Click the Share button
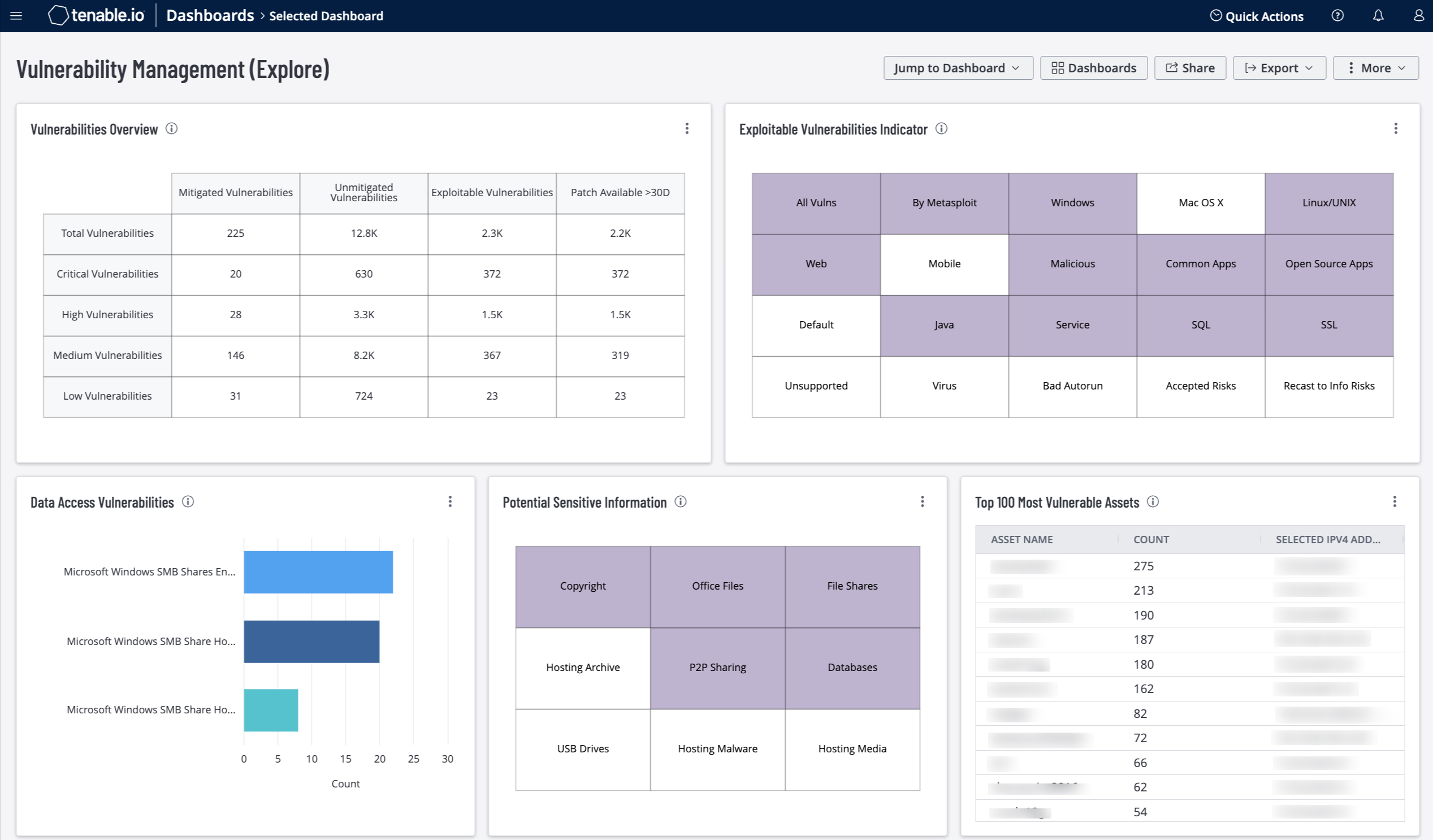 point(1192,67)
